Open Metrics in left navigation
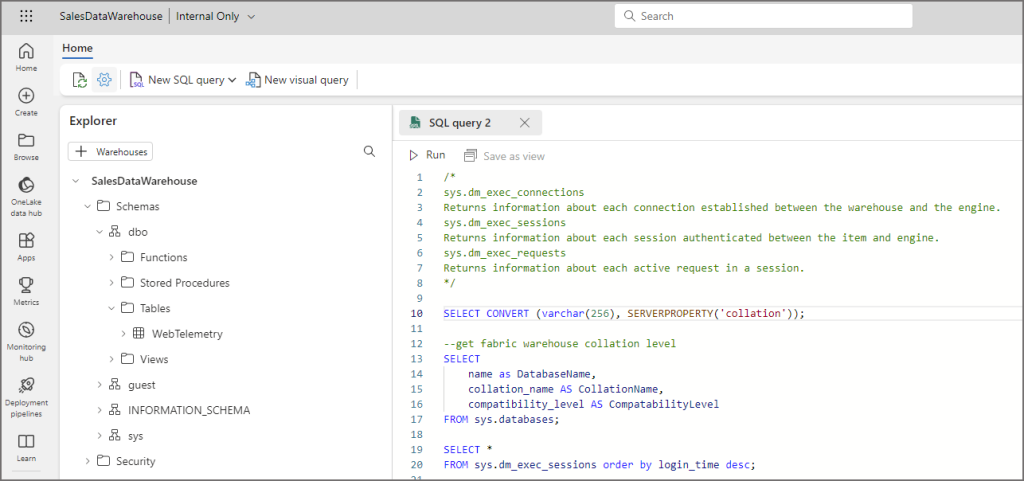The height and width of the screenshot is (481, 1024). (26, 291)
